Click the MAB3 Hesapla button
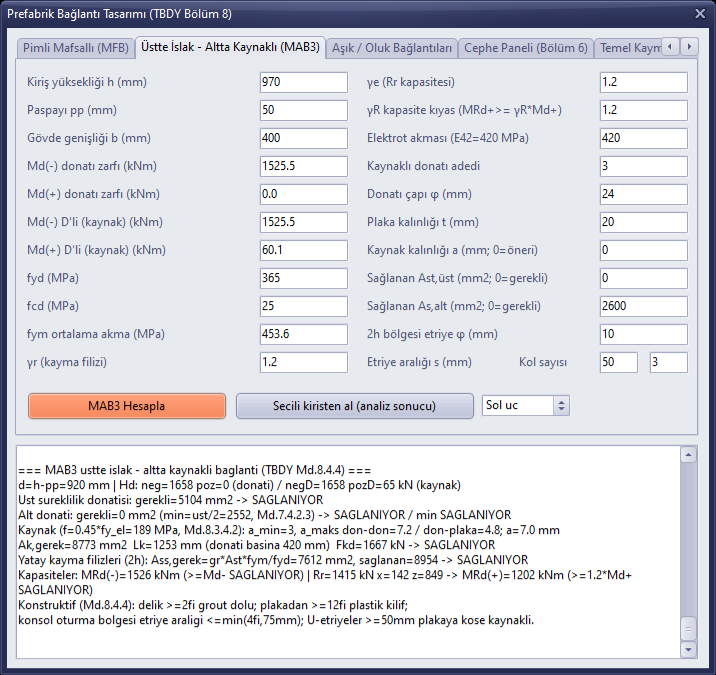The height and width of the screenshot is (675, 716). click(x=127, y=406)
